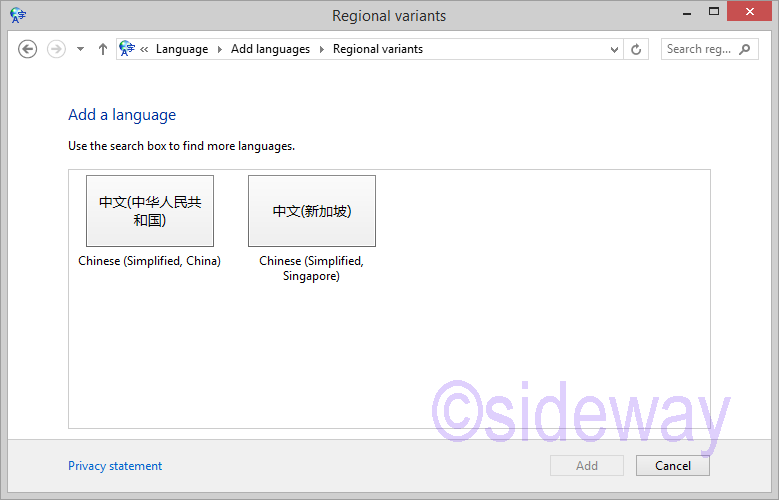Select the Chinese (Simplified, Singapore) tile
Image resolution: width=779 pixels, height=500 pixels.
tap(312, 211)
